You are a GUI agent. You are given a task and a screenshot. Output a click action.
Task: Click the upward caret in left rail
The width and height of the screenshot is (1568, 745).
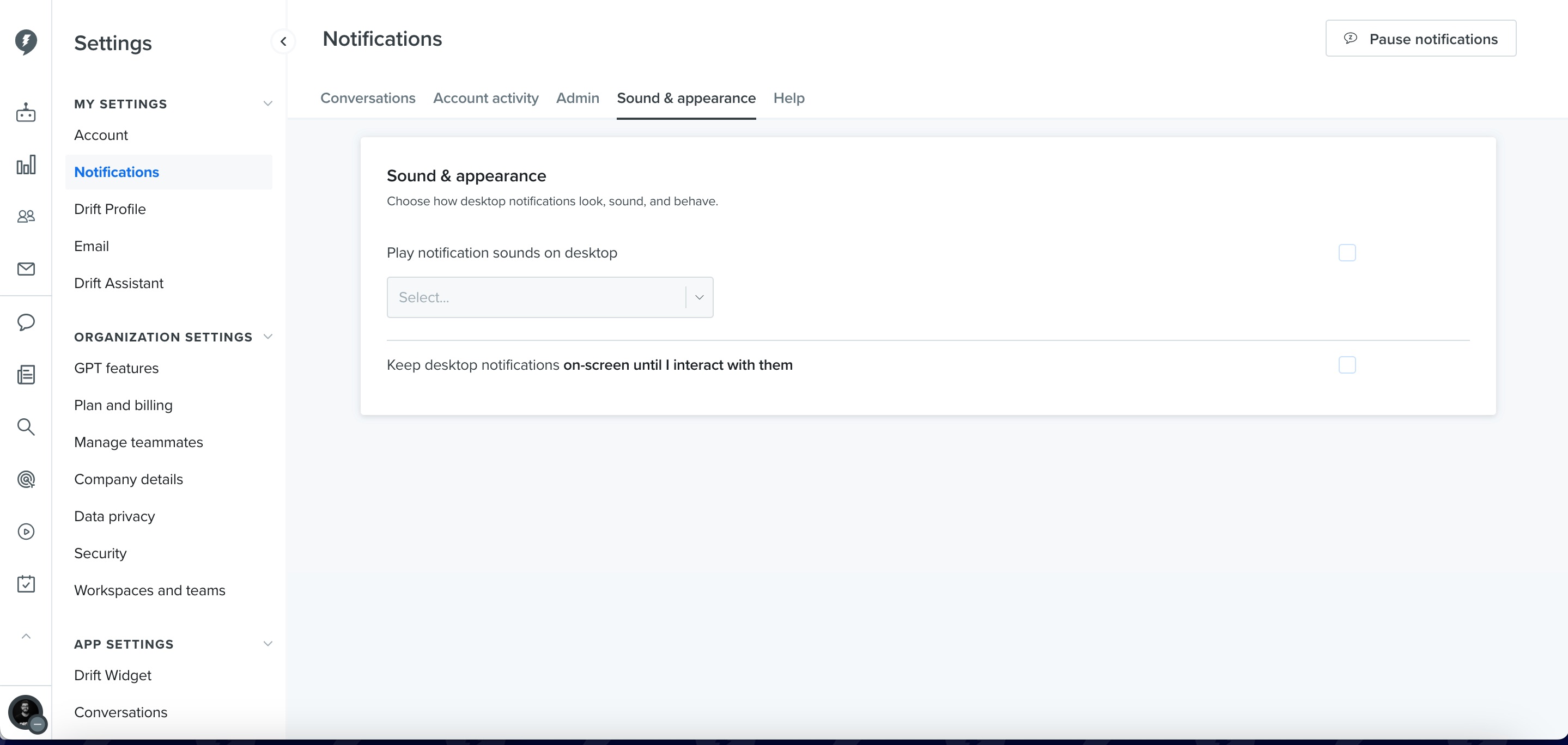pyautogui.click(x=26, y=636)
